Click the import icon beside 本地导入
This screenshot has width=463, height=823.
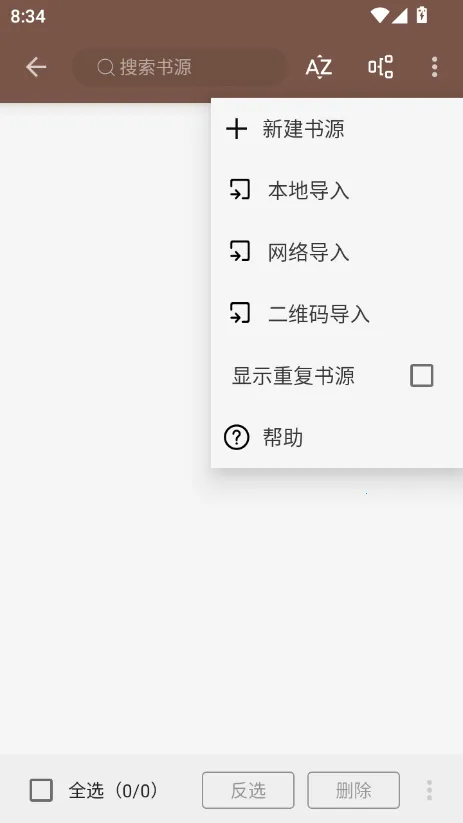pos(240,191)
